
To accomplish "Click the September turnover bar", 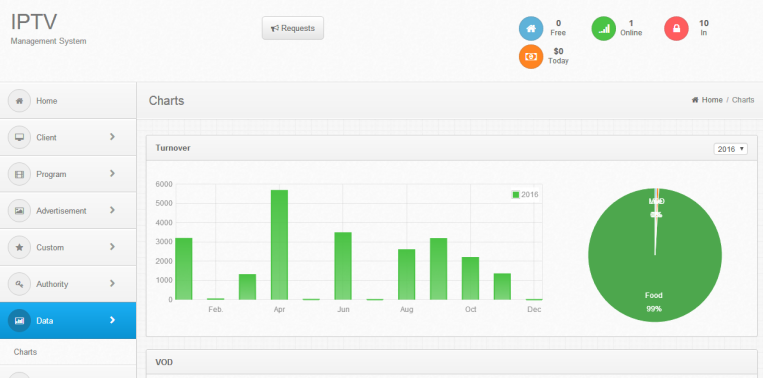I will (438, 269).
